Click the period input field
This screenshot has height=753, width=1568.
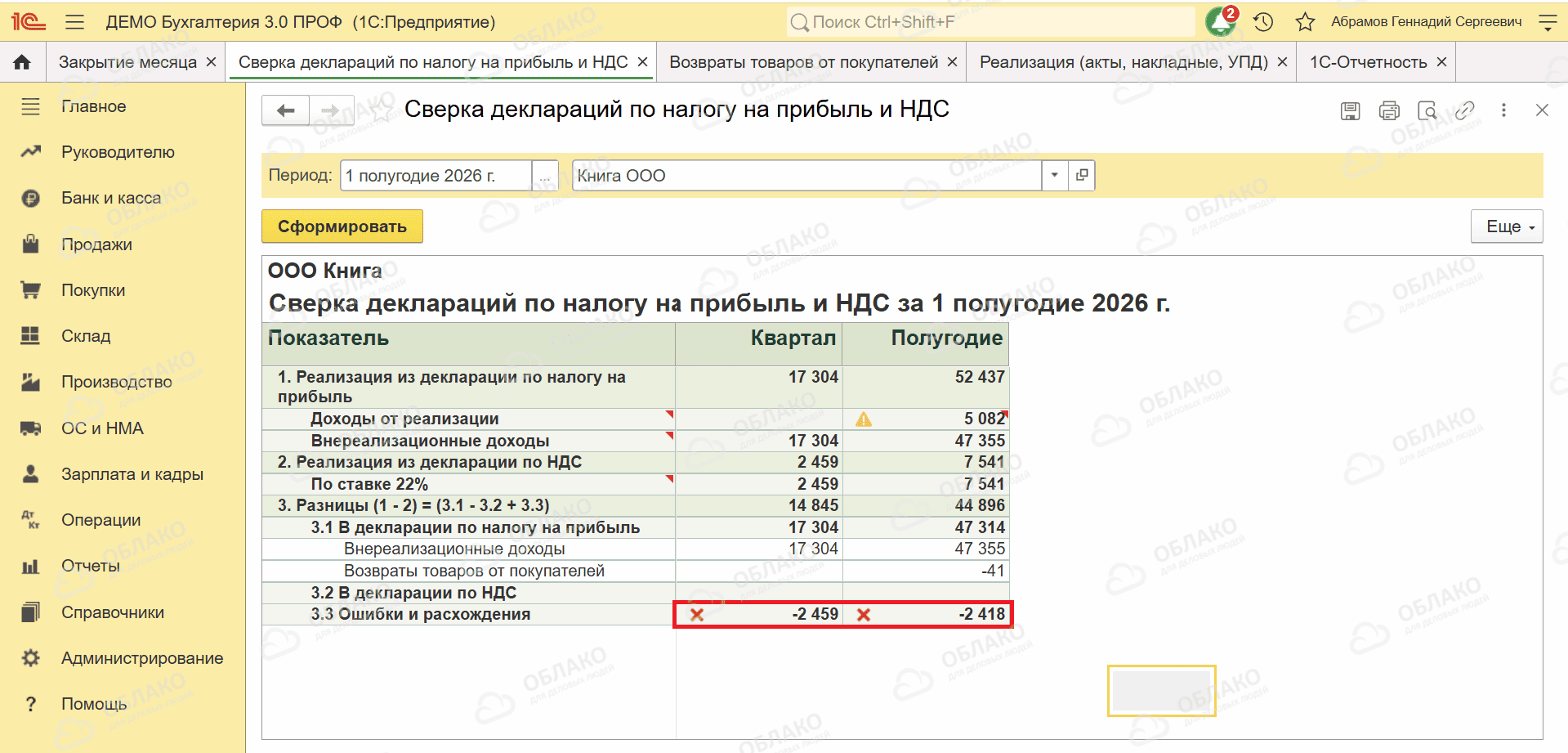point(436,176)
